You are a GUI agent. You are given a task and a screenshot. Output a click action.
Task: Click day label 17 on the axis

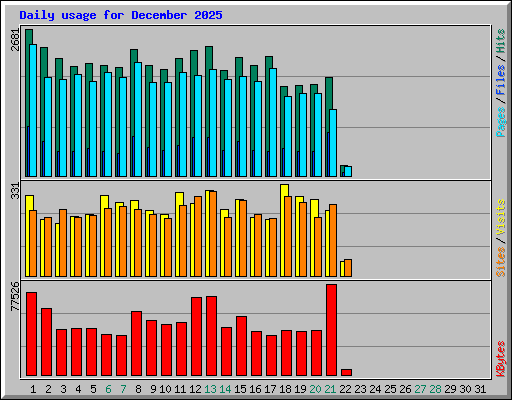point(270,389)
